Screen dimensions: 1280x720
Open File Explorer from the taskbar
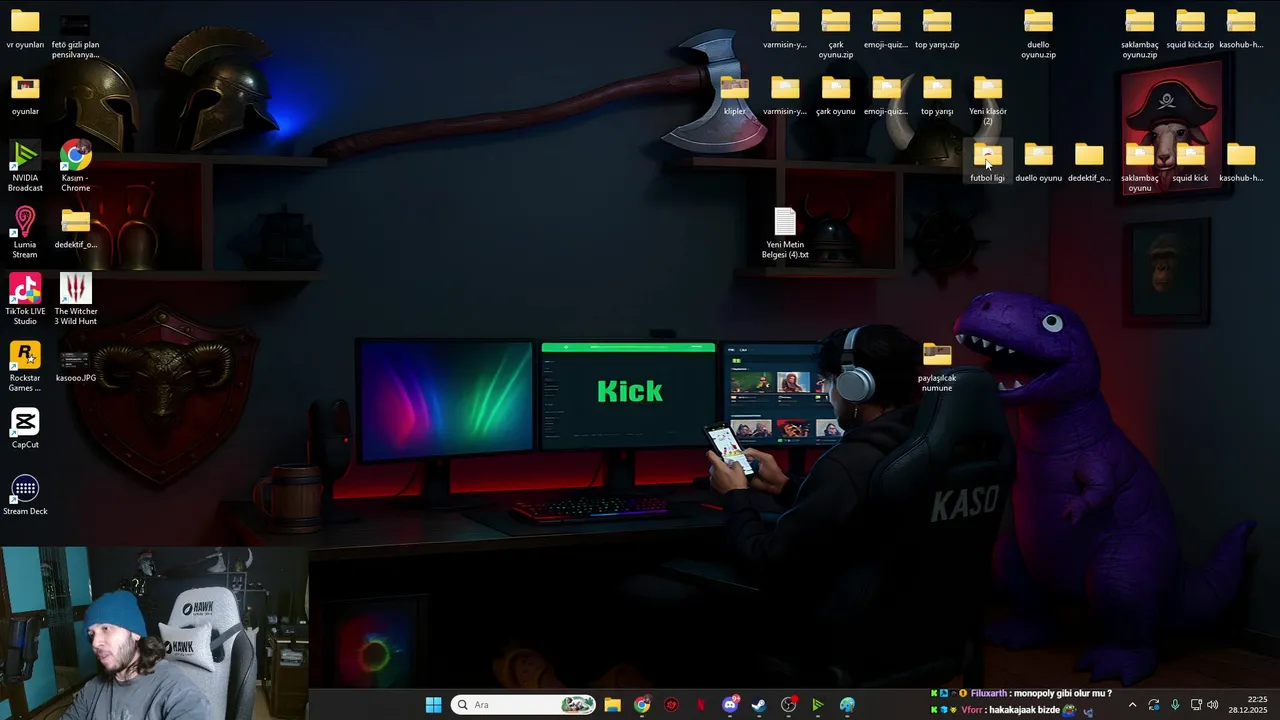[x=612, y=705]
